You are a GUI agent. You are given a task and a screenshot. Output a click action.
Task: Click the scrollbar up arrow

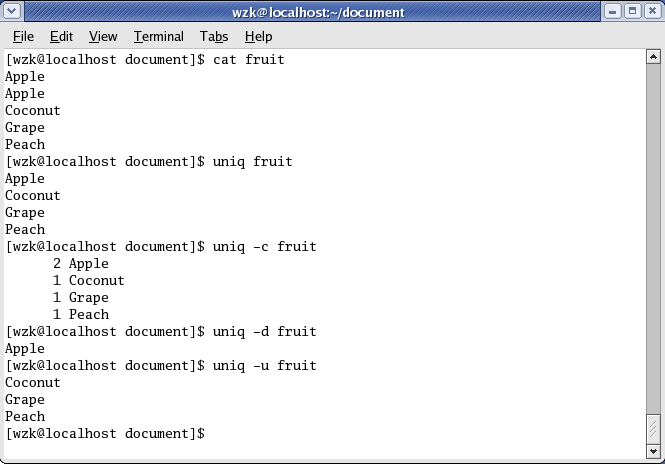pyautogui.click(x=653, y=57)
